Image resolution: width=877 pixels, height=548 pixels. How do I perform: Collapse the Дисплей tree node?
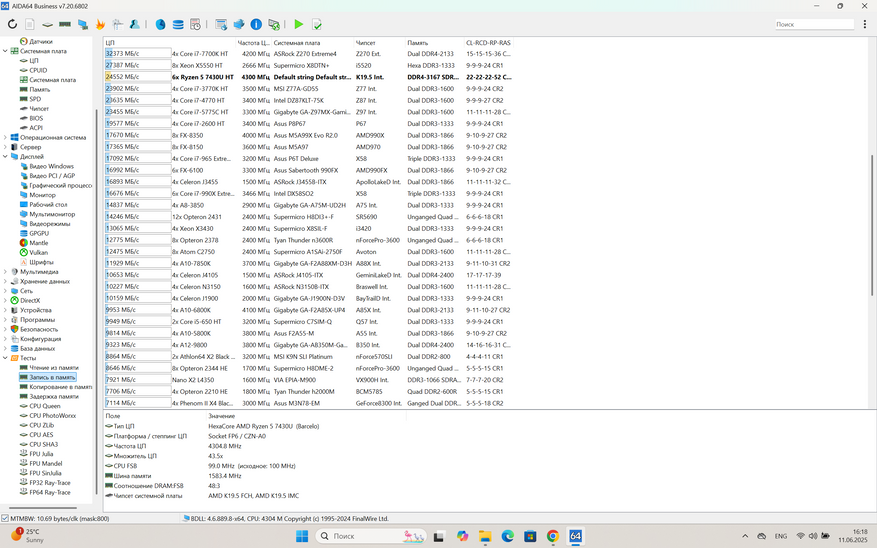pos(6,157)
